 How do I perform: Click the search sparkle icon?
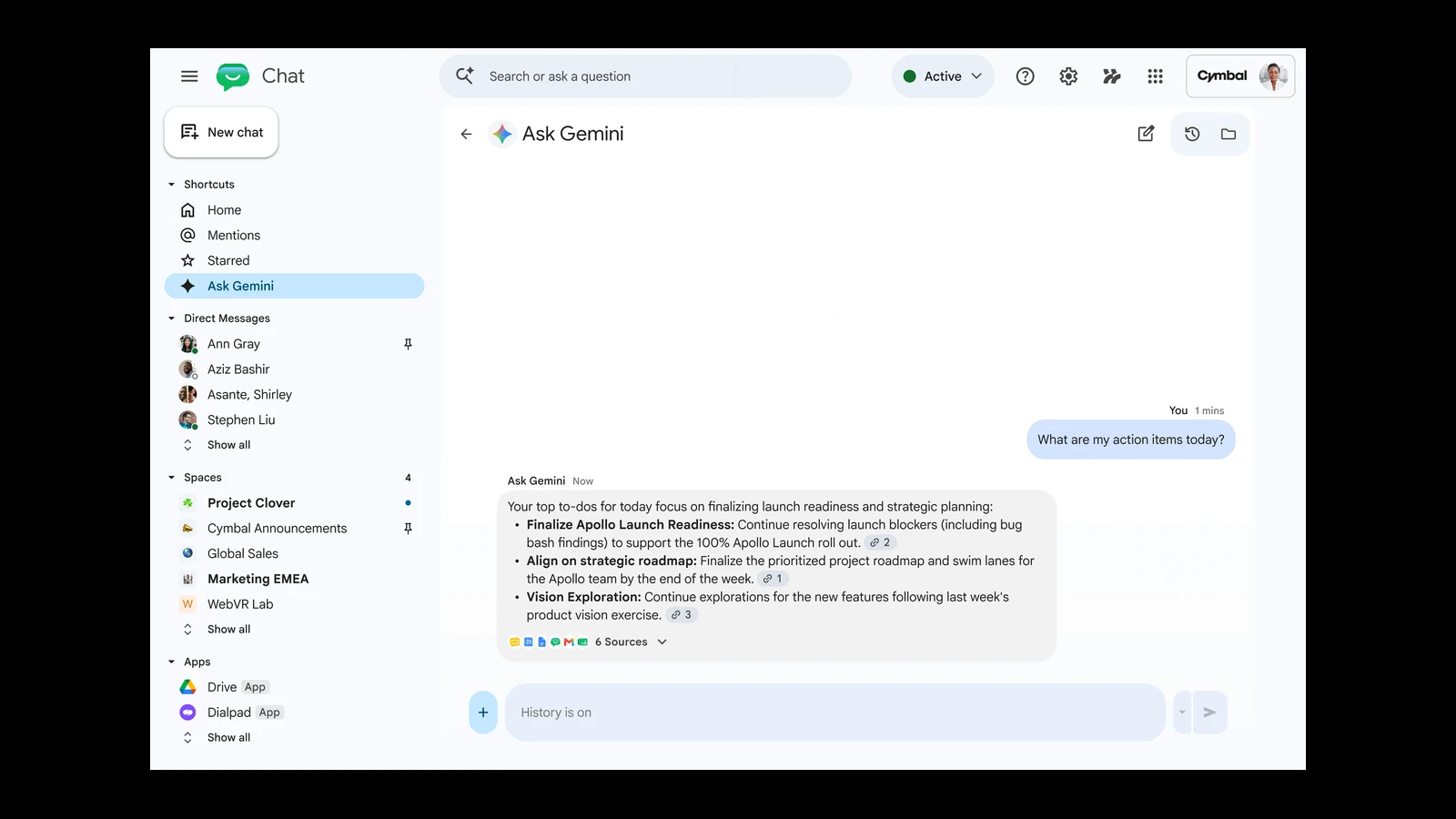click(465, 76)
